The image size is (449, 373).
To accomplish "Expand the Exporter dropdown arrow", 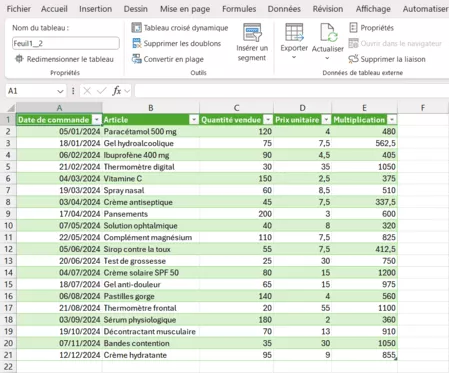I will [294, 57].
